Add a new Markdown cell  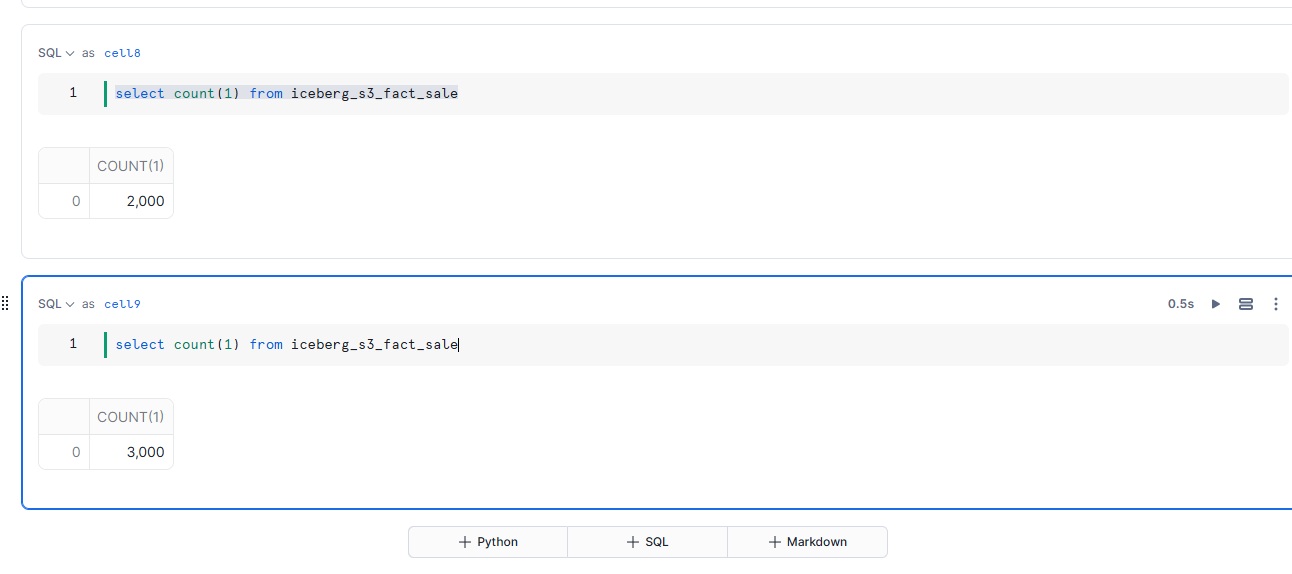[x=807, y=542]
